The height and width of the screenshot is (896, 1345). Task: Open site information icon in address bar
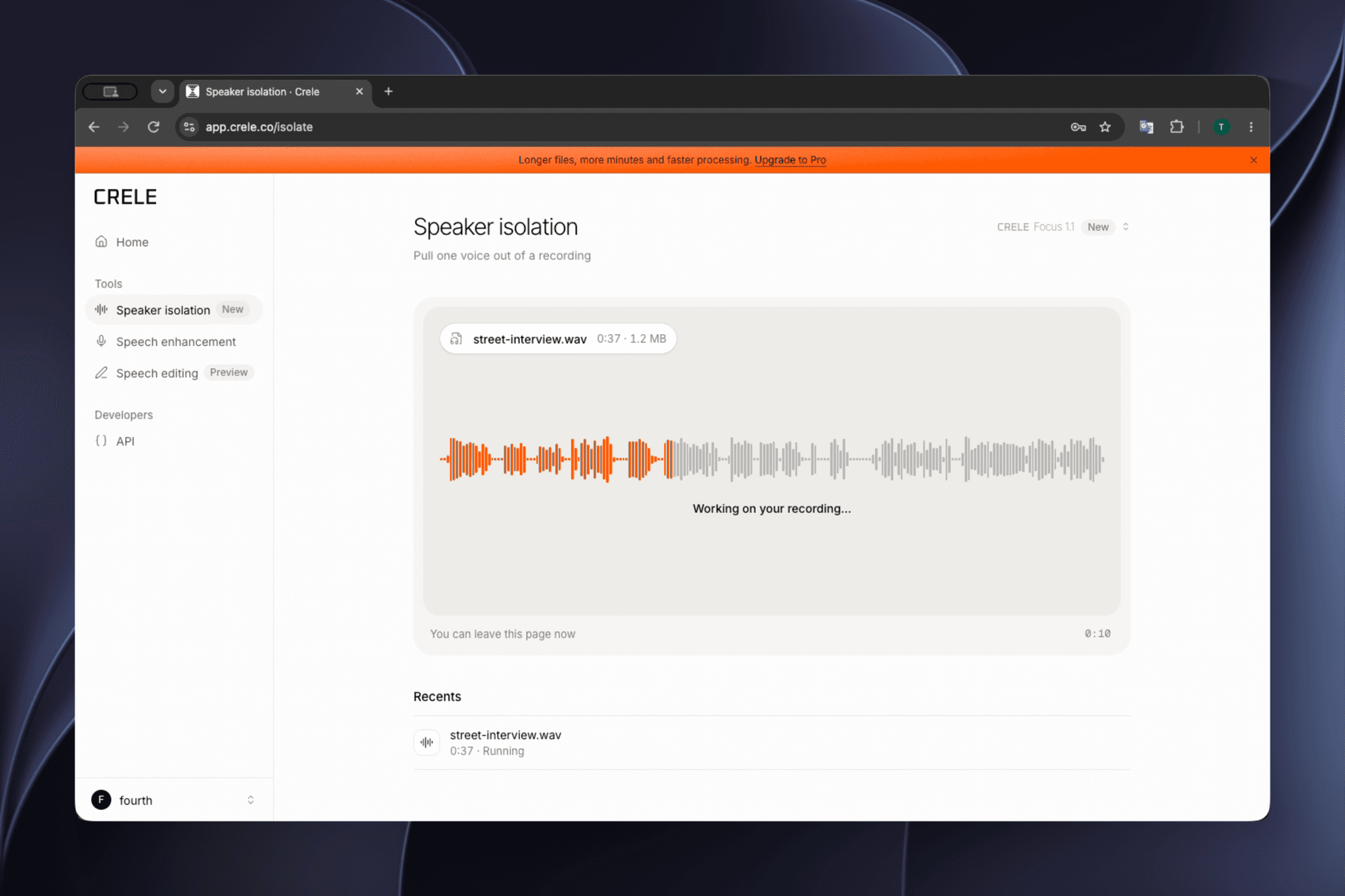click(x=190, y=127)
